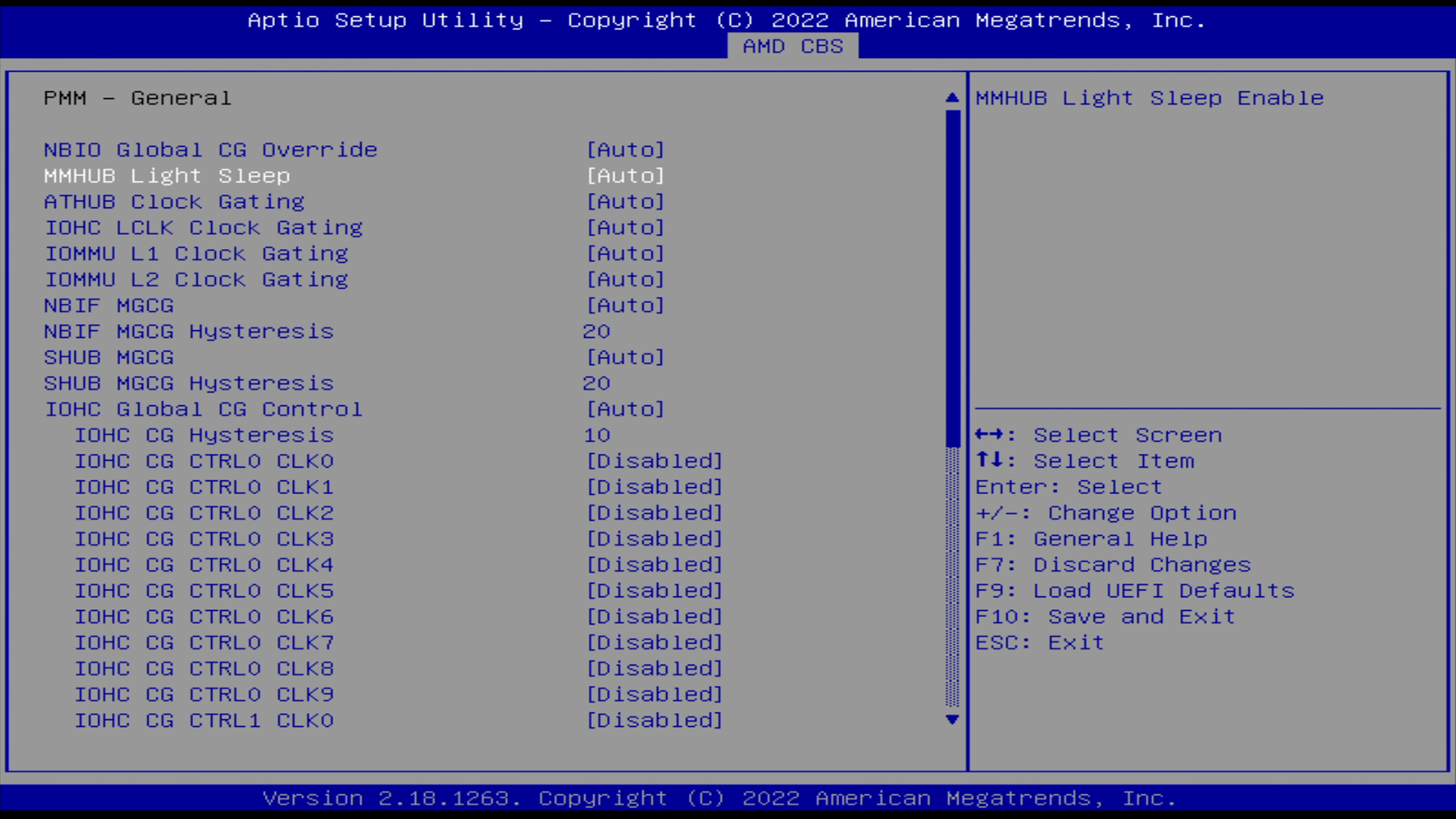Select the IOHC CG CTRL0 CLK2 label
1456x819 pixels.
(204, 513)
